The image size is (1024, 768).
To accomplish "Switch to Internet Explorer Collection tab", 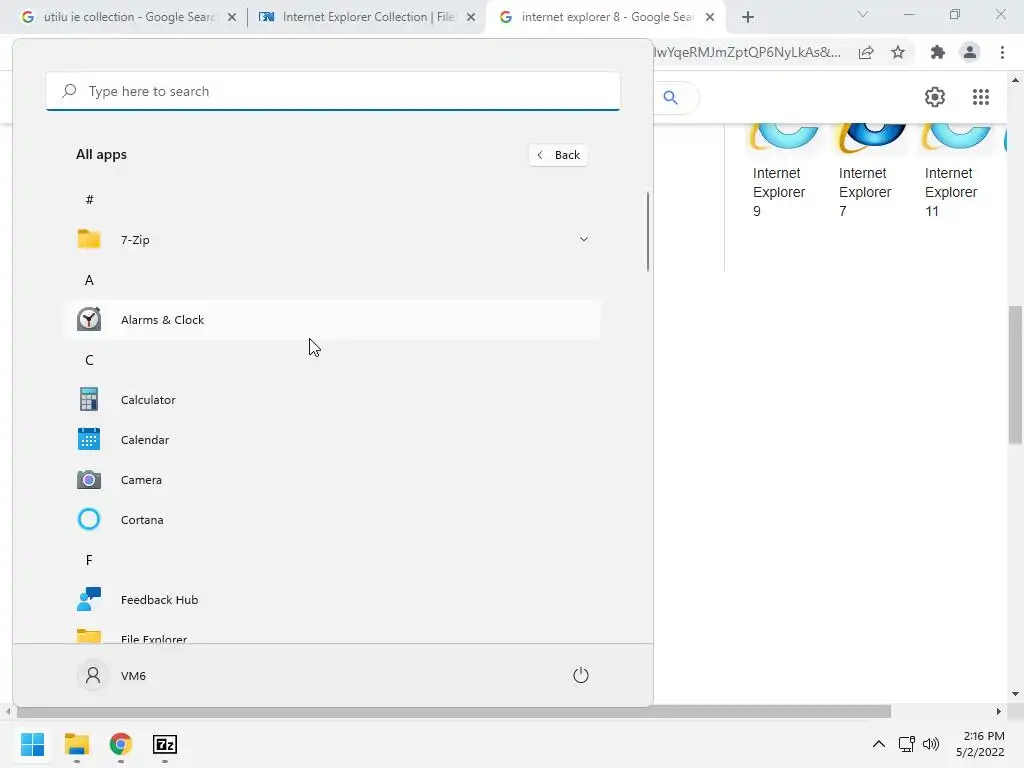I will 368,17.
